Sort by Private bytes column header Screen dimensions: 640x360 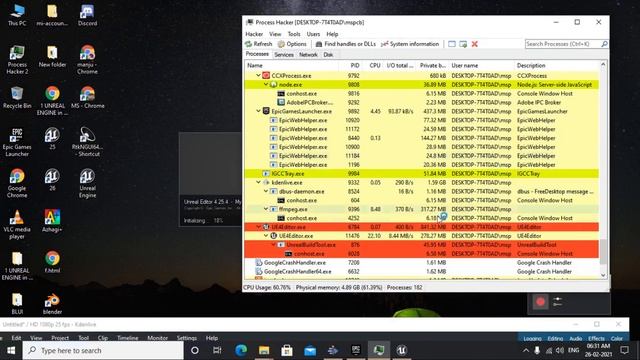pyautogui.click(x=432, y=65)
